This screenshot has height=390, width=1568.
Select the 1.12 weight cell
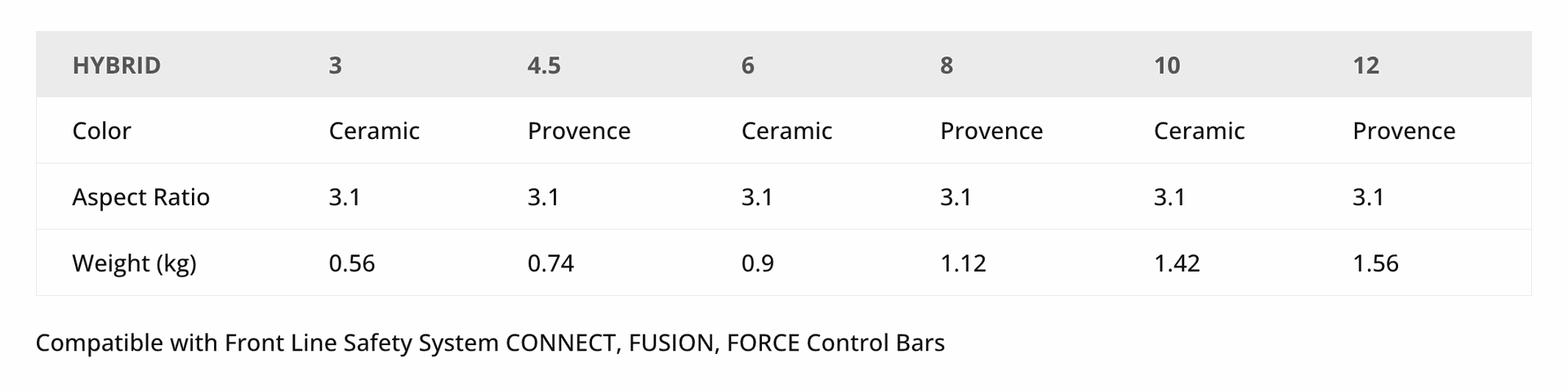(x=963, y=263)
